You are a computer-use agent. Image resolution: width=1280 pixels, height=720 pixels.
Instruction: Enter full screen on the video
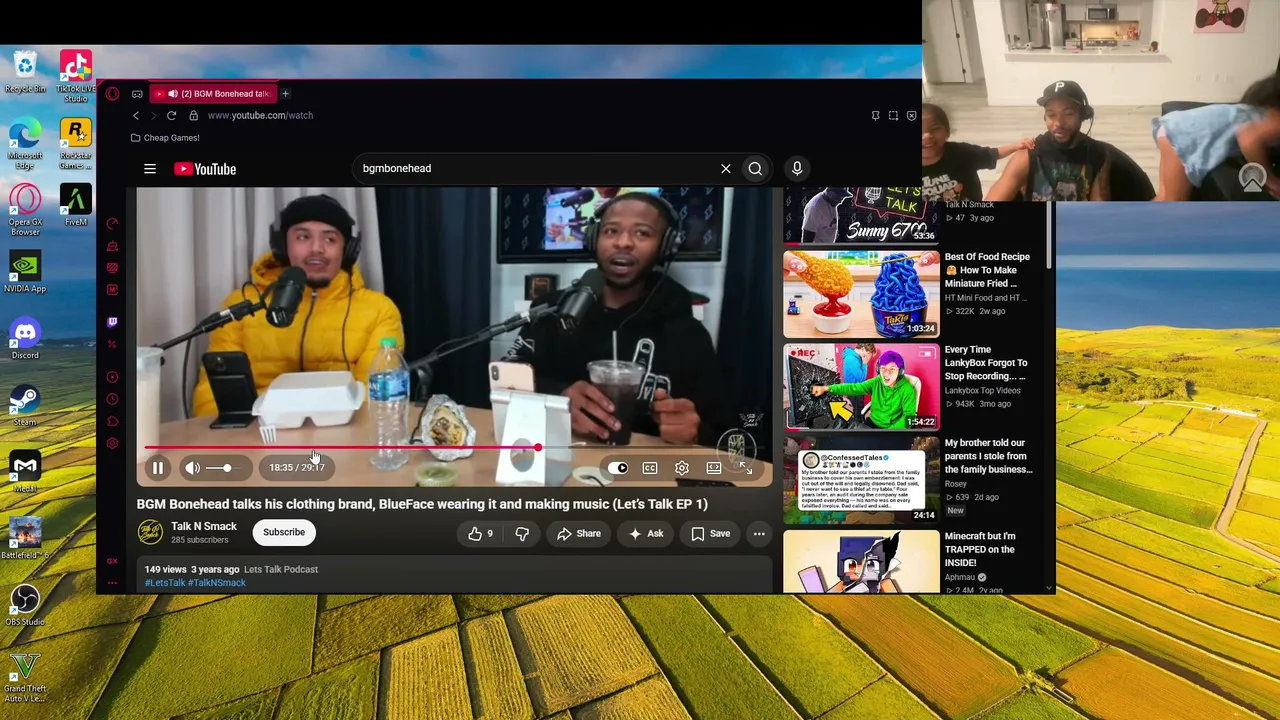(x=746, y=468)
